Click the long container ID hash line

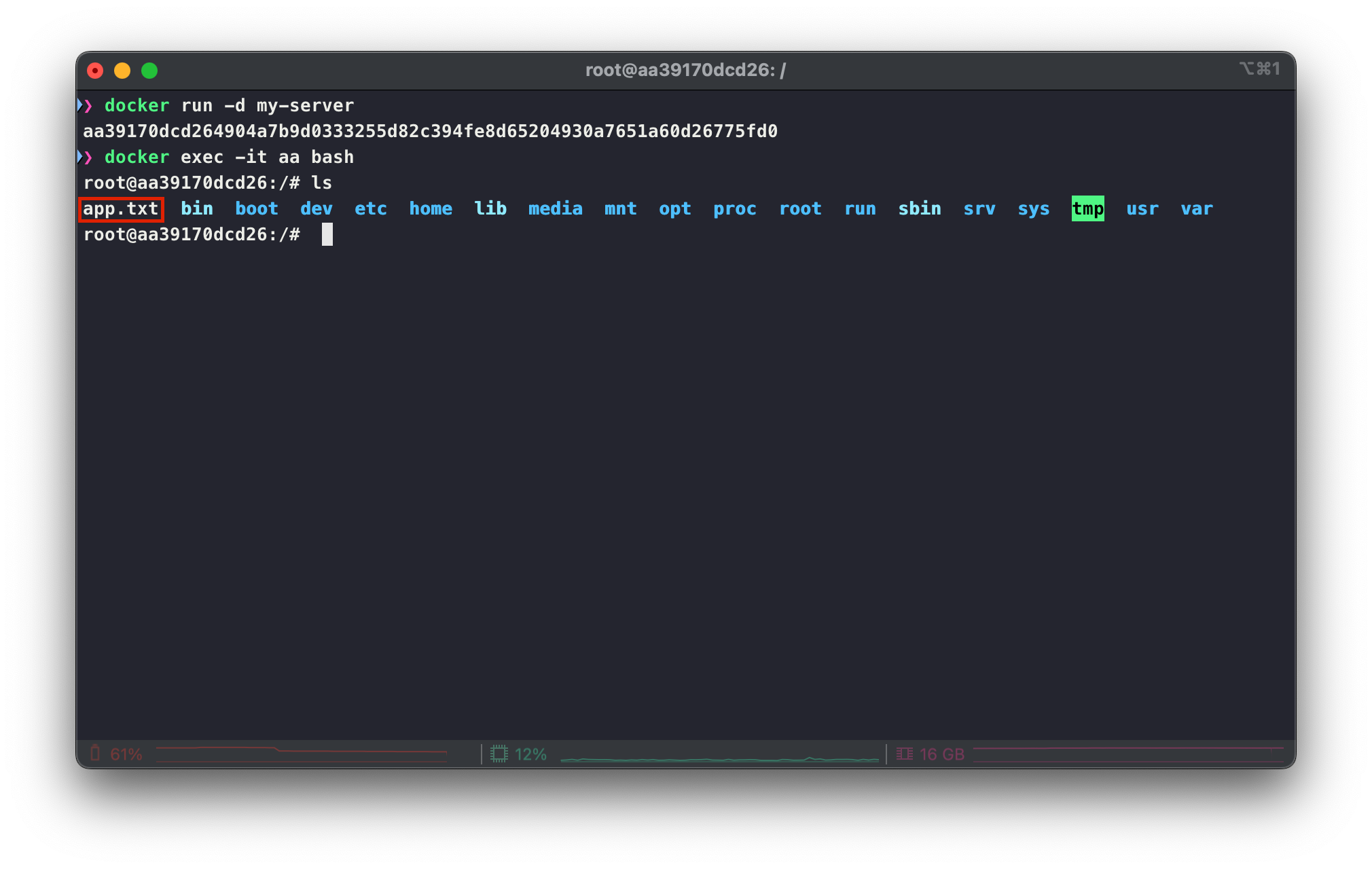[x=430, y=131]
